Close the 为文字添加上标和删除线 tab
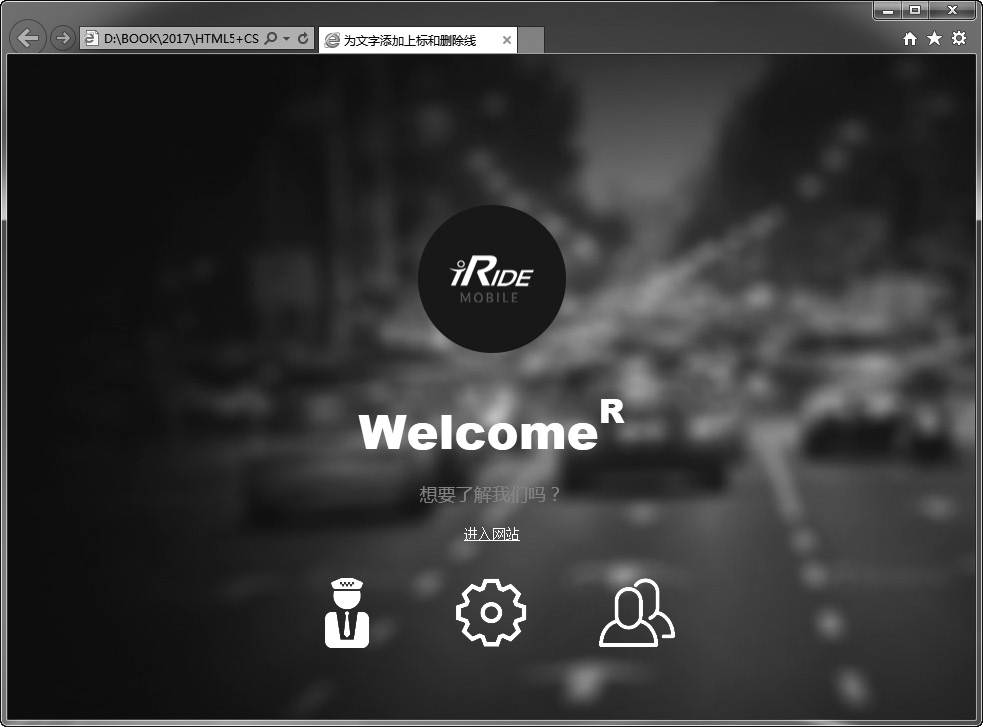Viewport: 983px width, 727px height. coord(507,41)
